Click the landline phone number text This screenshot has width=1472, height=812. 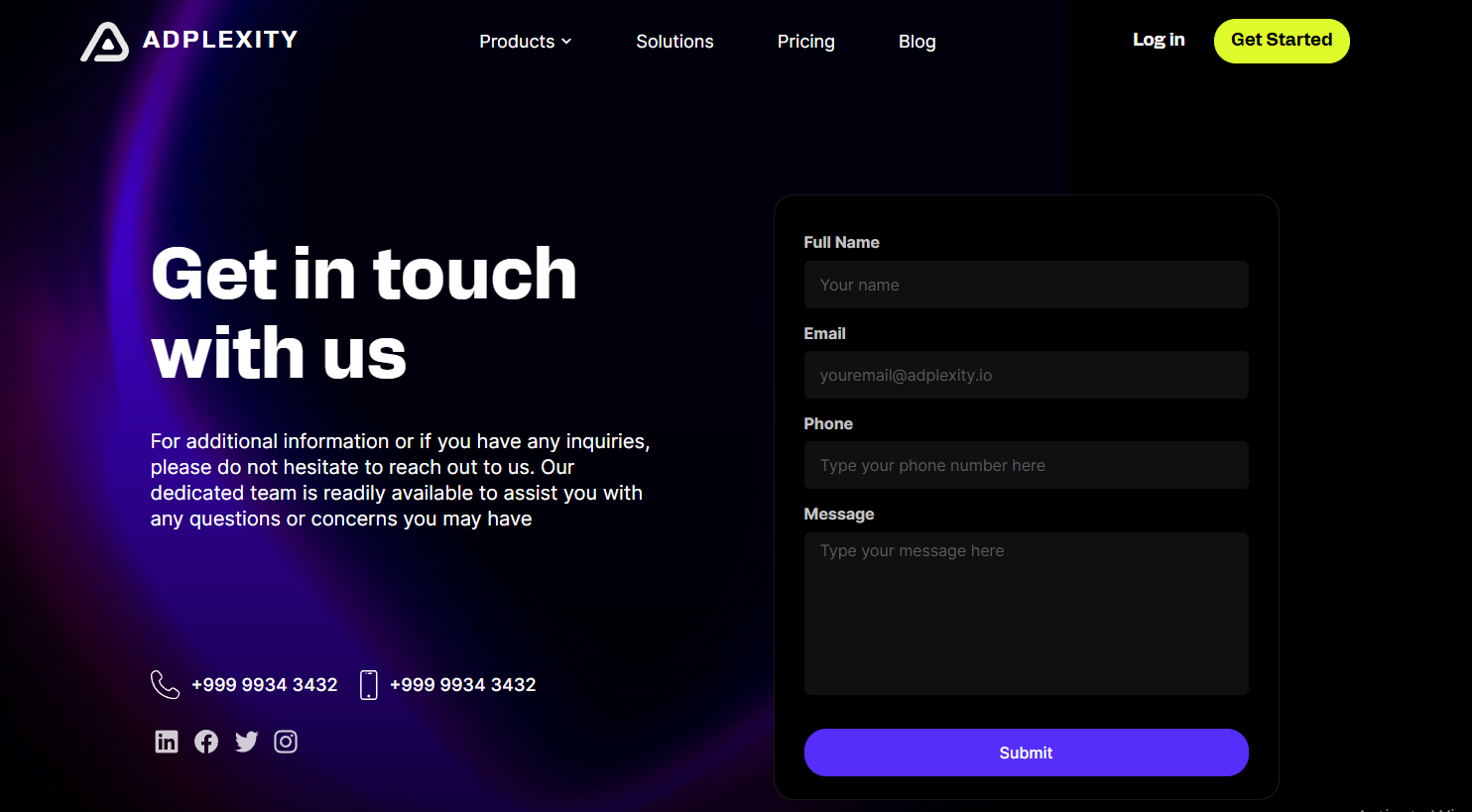[x=264, y=685]
